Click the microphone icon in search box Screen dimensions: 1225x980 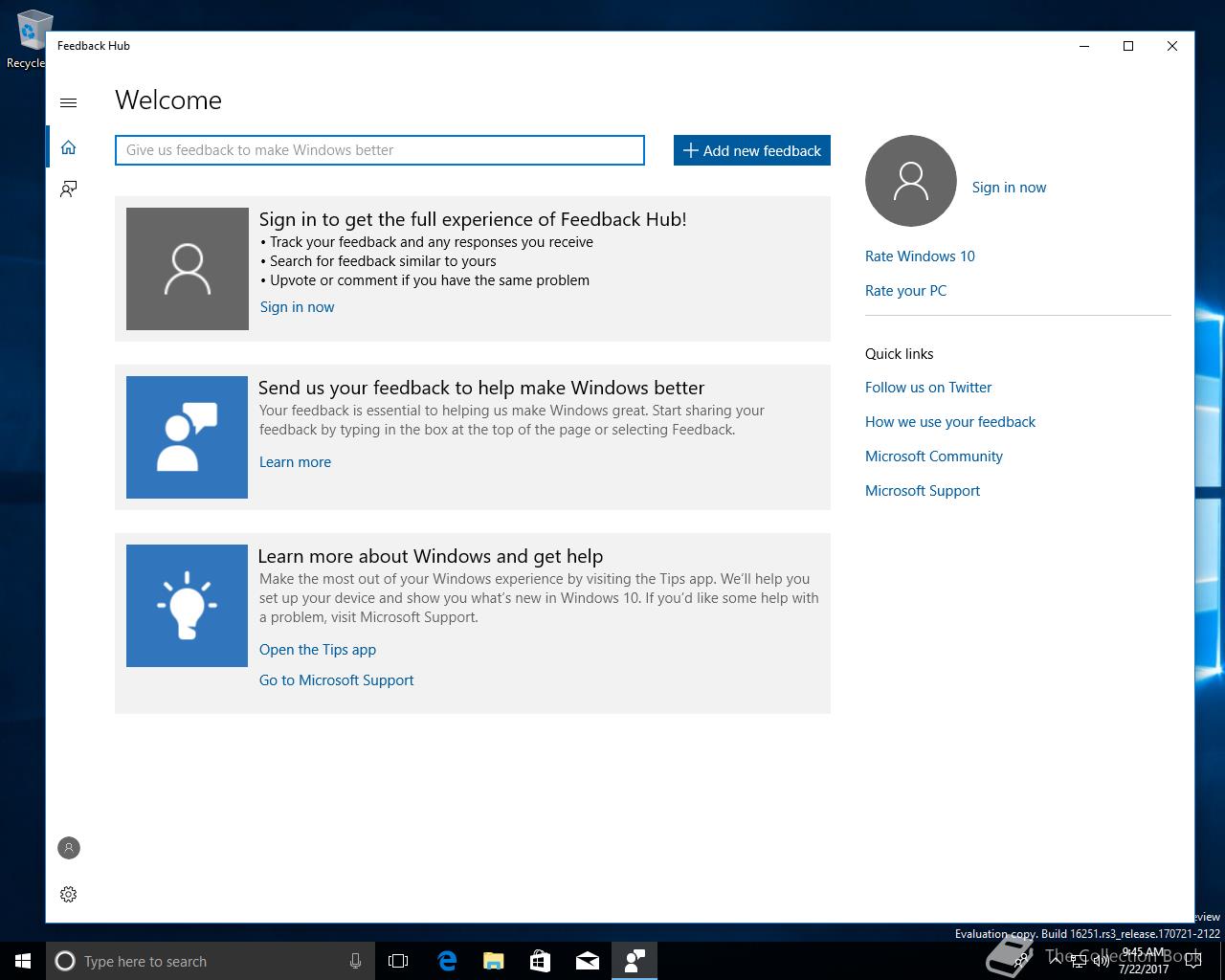[x=355, y=961]
